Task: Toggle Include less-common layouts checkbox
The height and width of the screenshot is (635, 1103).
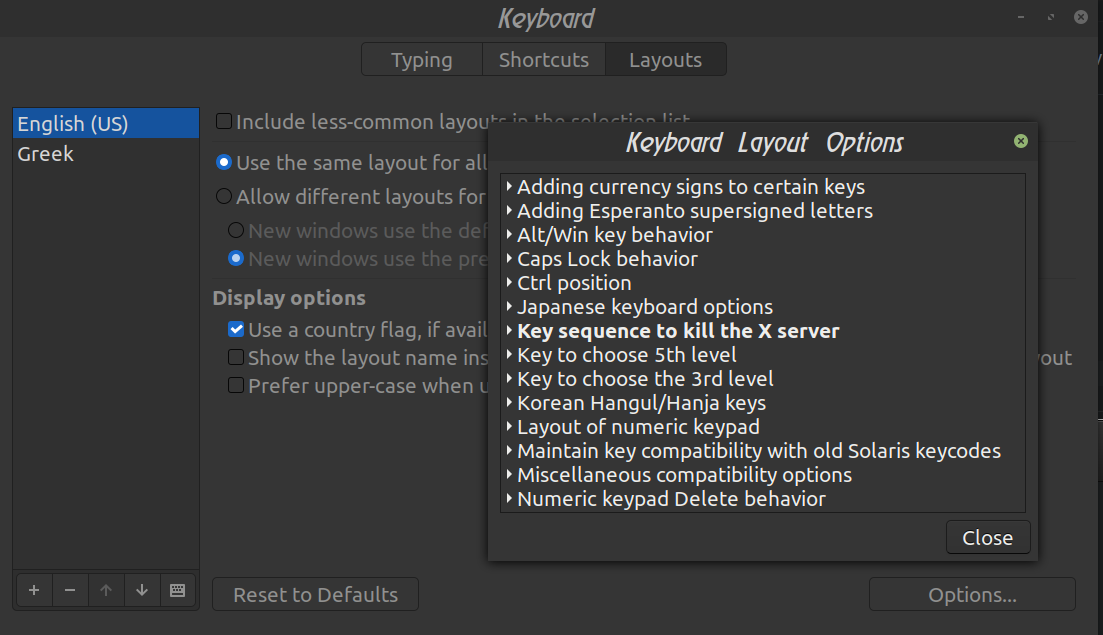Action: click(224, 121)
